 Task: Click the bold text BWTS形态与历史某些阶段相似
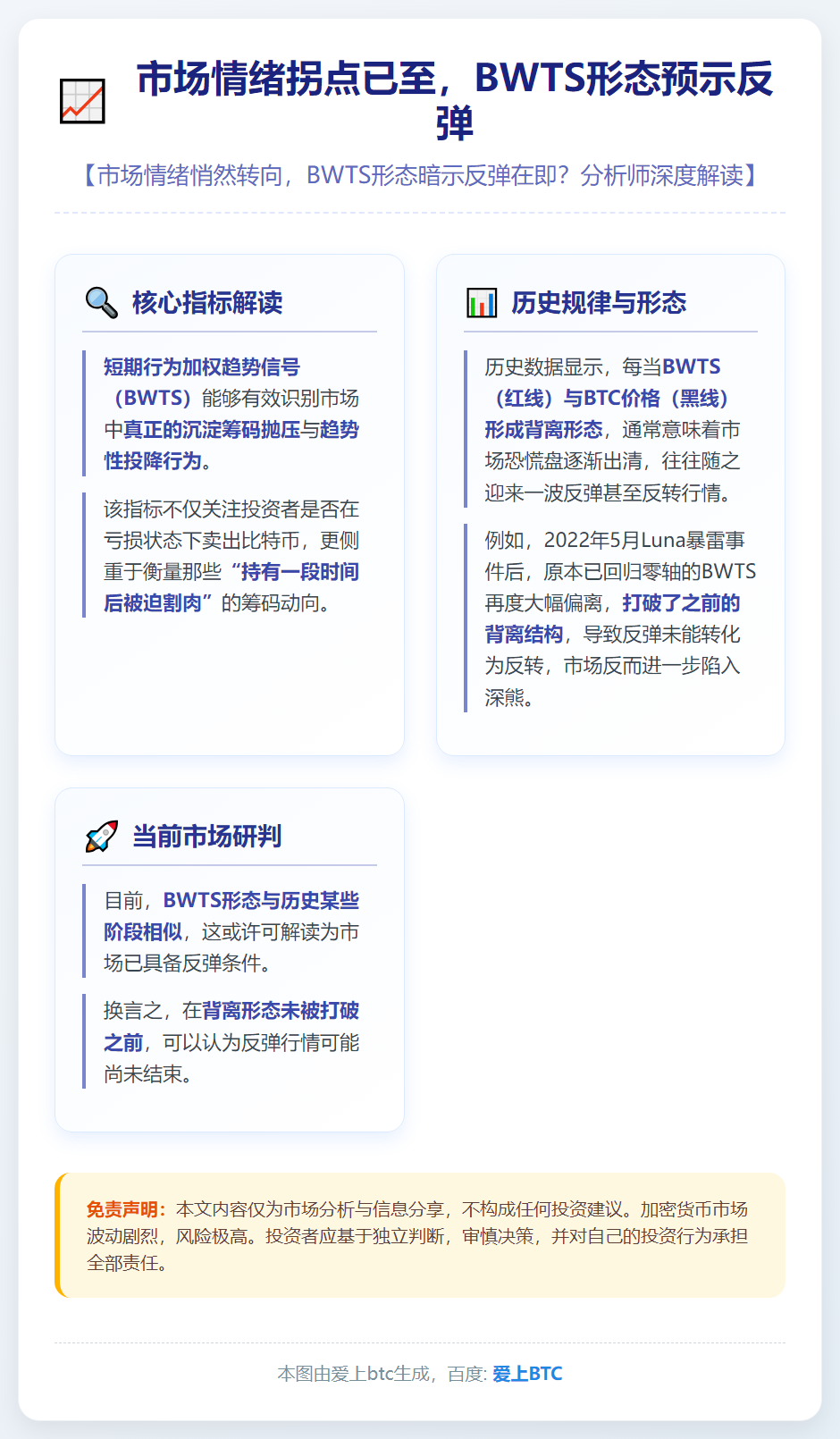click(x=231, y=916)
